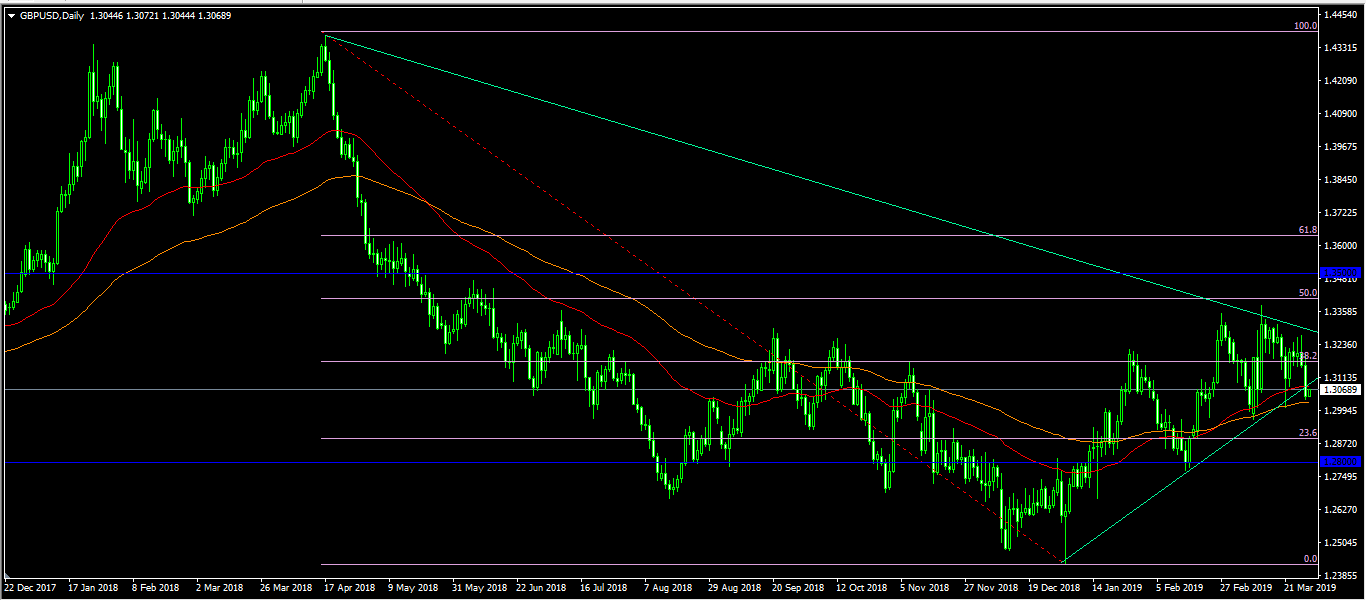Image resolution: width=1366 pixels, height=600 pixels.
Task: Click the 16 Jul 2018 date label
Action: (x=603, y=588)
